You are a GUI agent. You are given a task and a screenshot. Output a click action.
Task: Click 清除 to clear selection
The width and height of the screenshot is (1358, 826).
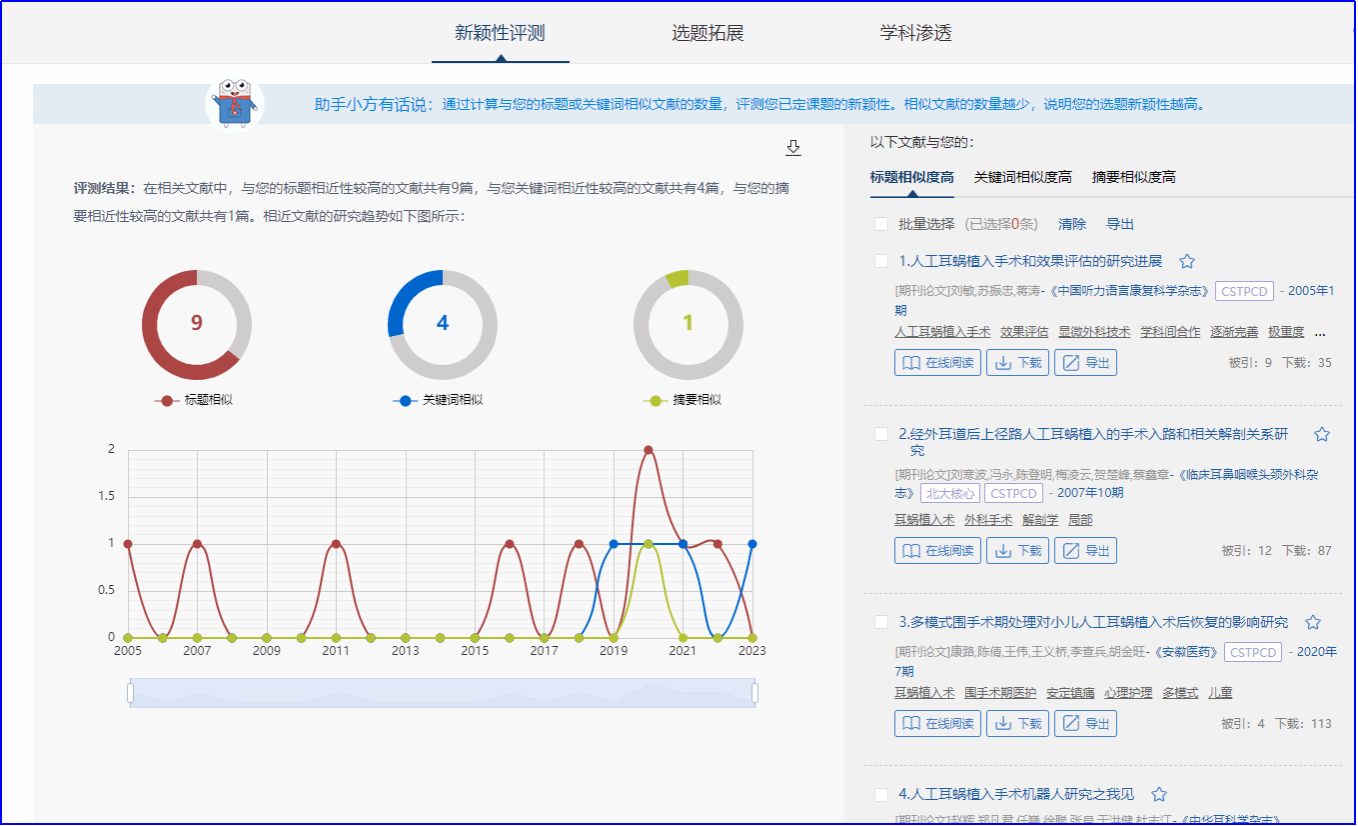[1072, 225]
